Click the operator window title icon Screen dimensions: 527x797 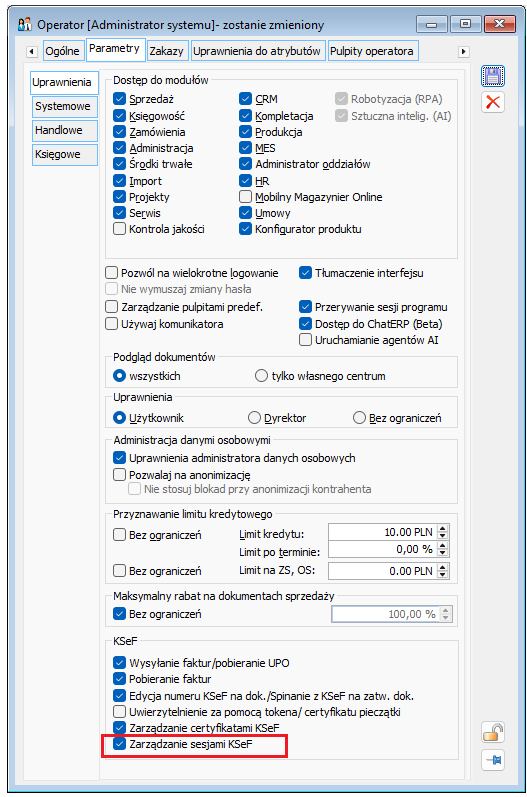coord(24,24)
